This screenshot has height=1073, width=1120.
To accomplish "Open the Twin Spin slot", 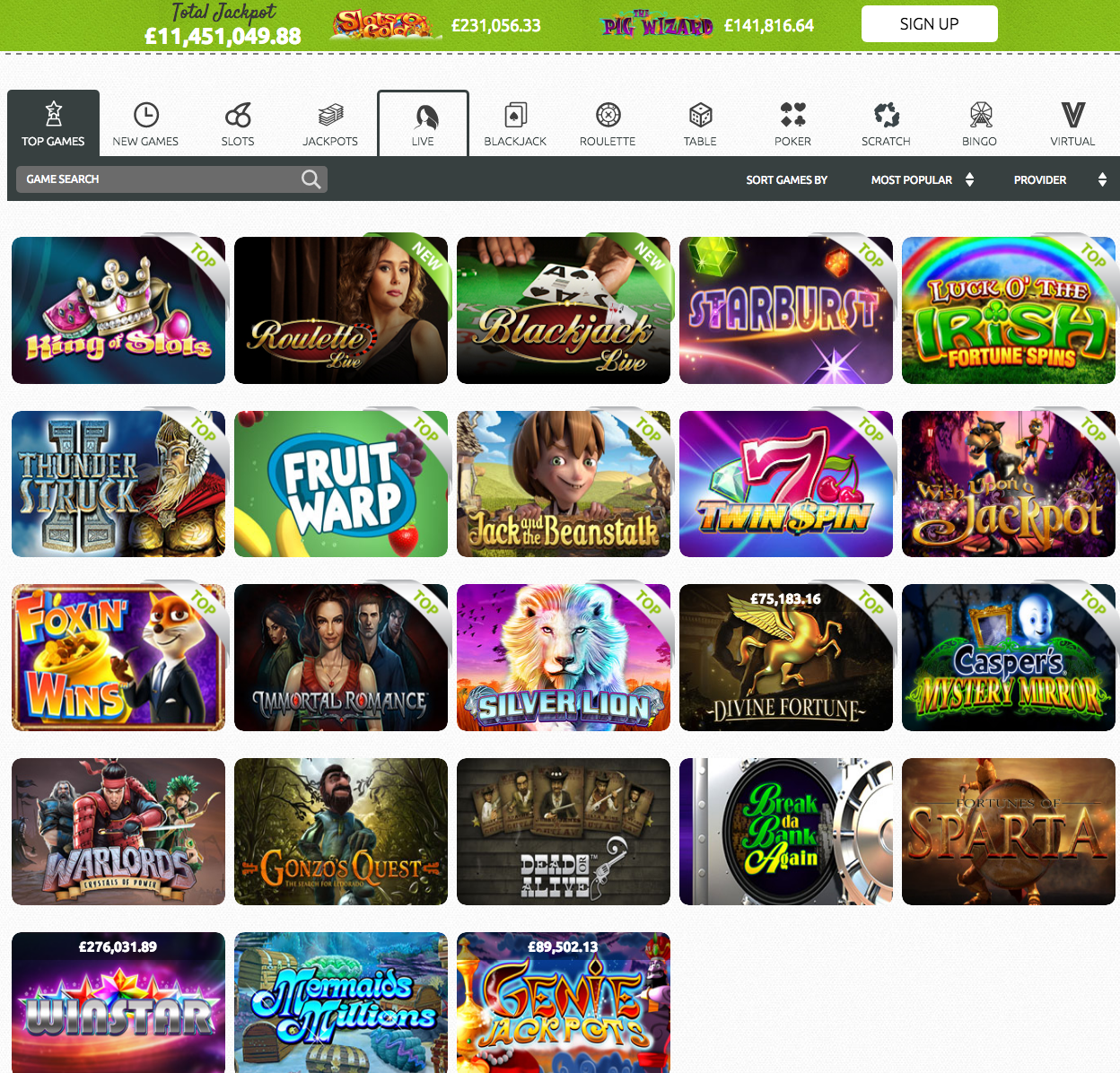I will tap(786, 484).
